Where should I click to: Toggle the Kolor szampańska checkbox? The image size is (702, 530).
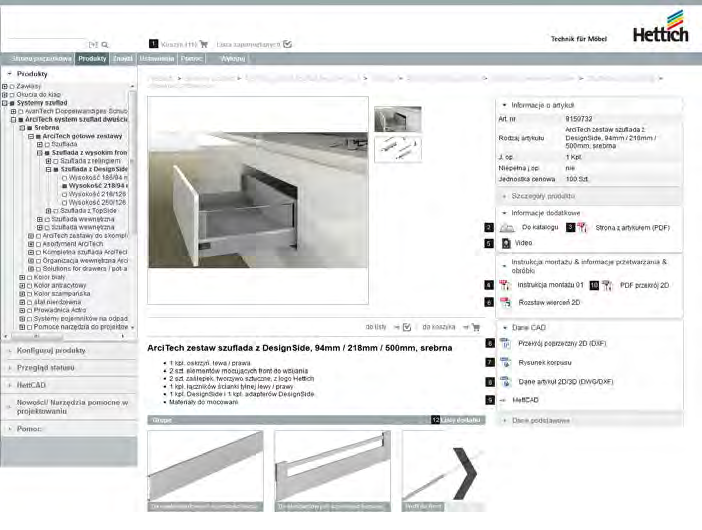[x=30, y=294]
